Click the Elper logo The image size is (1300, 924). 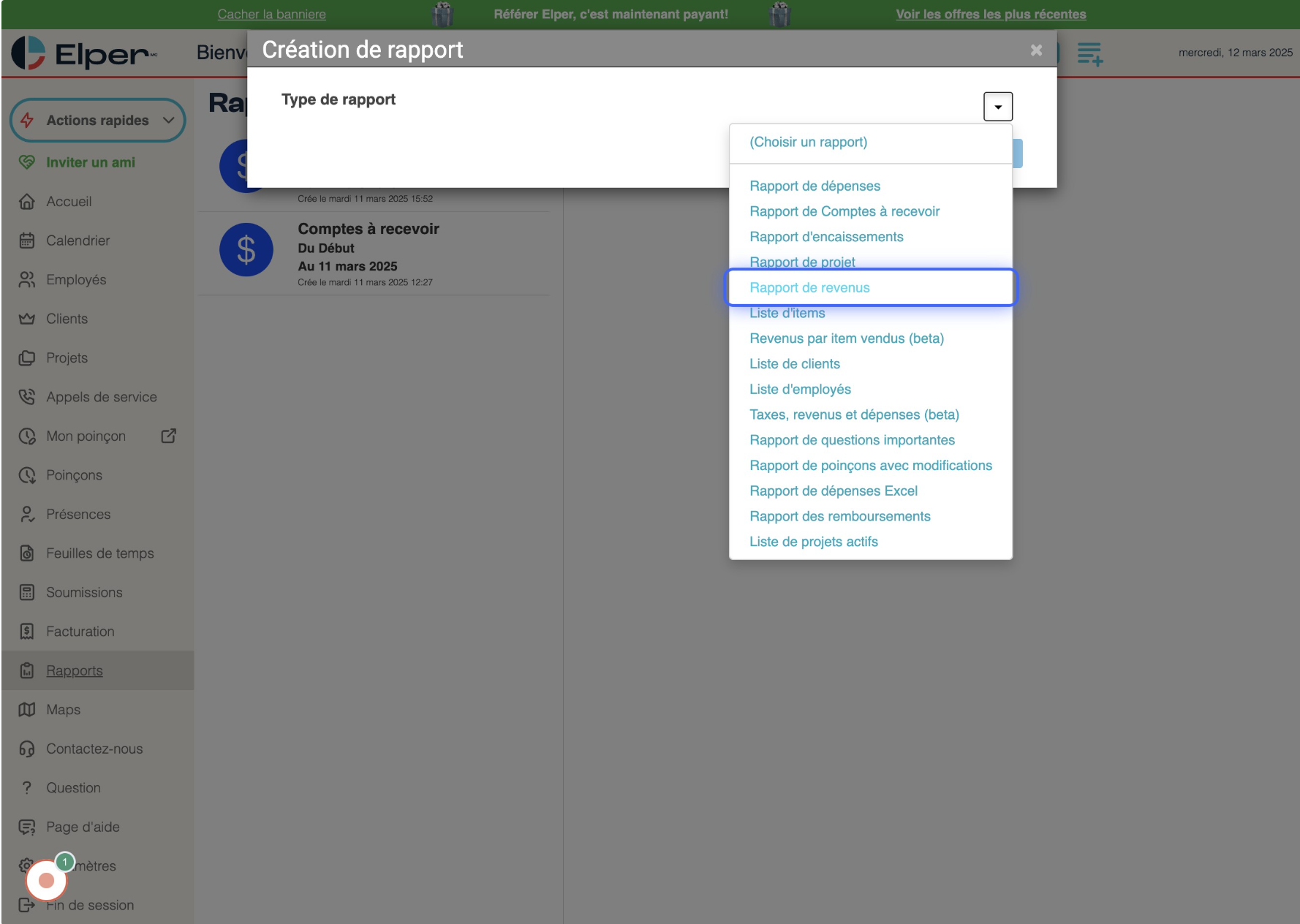pos(84,53)
